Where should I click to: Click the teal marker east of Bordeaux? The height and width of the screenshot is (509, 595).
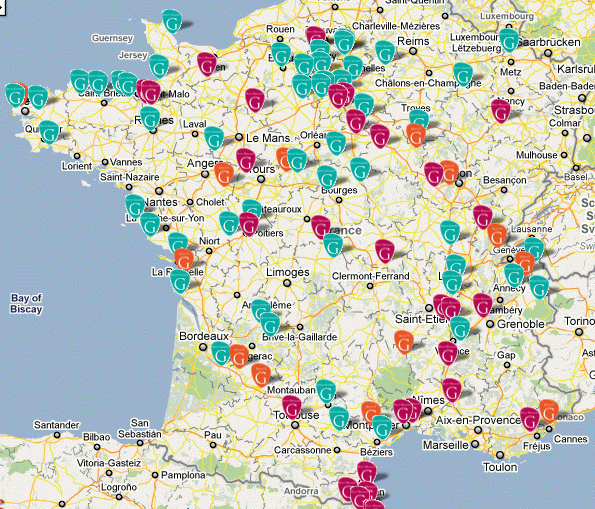coord(220,353)
